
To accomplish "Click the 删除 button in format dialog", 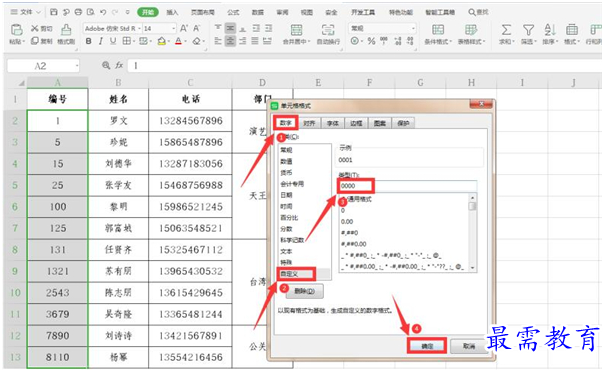I will click(x=304, y=291).
